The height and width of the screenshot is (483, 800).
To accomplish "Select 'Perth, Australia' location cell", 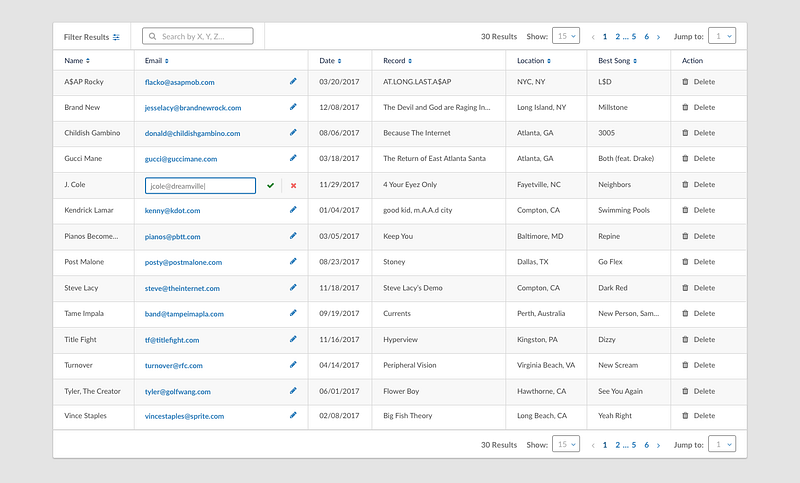I will tap(541, 313).
